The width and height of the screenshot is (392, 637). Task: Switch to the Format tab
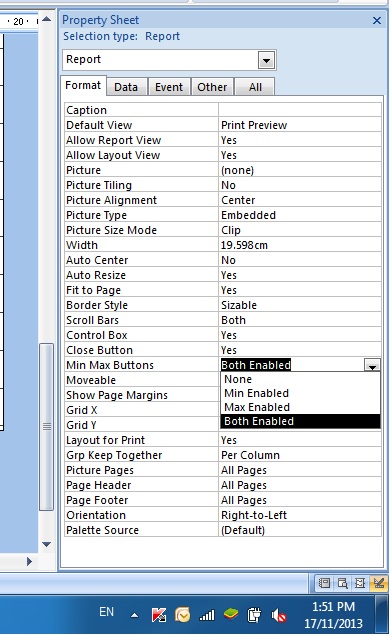click(x=83, y=86)
